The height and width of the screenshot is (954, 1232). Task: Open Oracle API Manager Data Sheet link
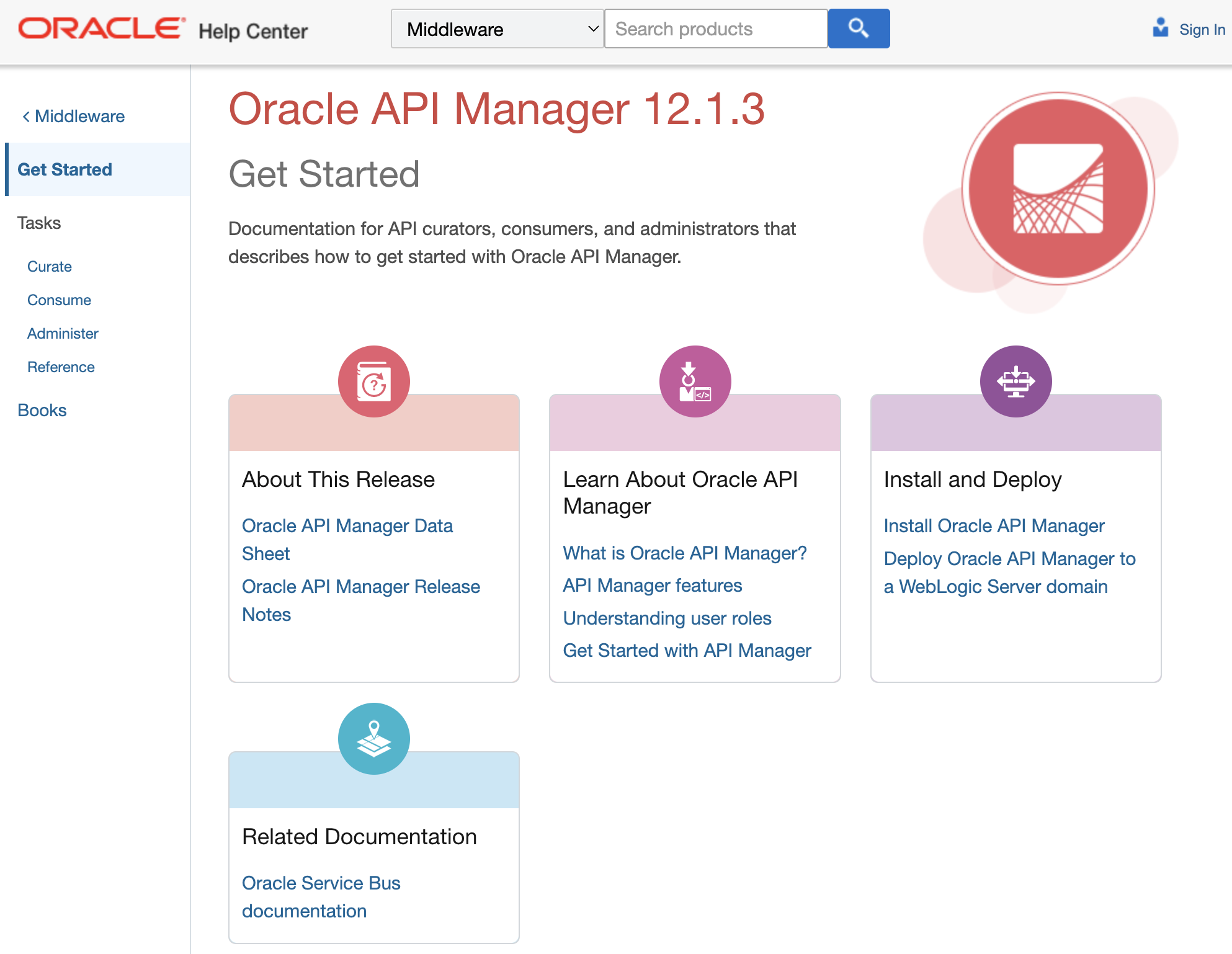click(x=347, y=540)
